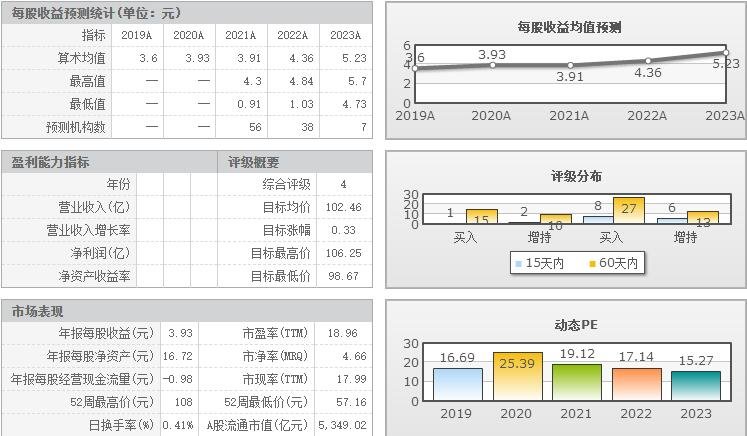Image resolution: width=747 pixels, height=436 pixels.
Task: Click the 市现率(TTM) value 17.99
Action: [x=352, y=379]
